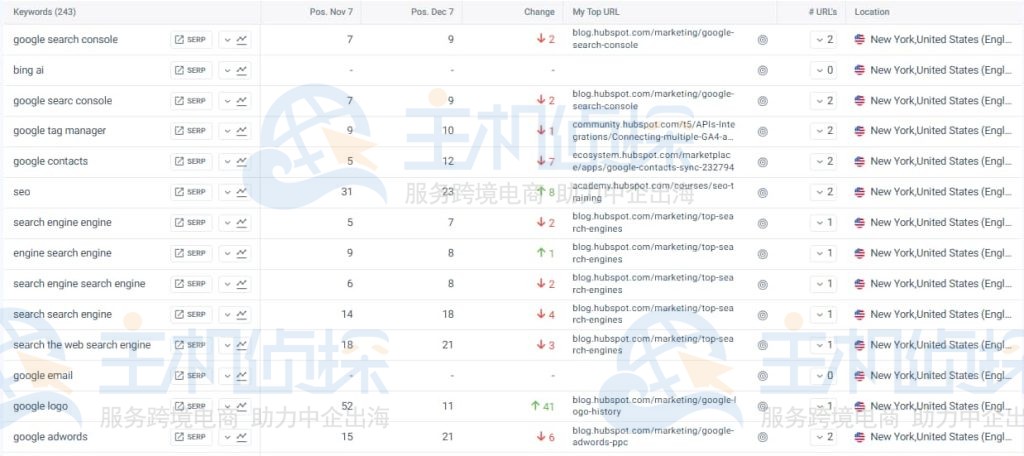Click the target icon in google search console row
The image size is (1024, 456).
[x=762, y=40]
